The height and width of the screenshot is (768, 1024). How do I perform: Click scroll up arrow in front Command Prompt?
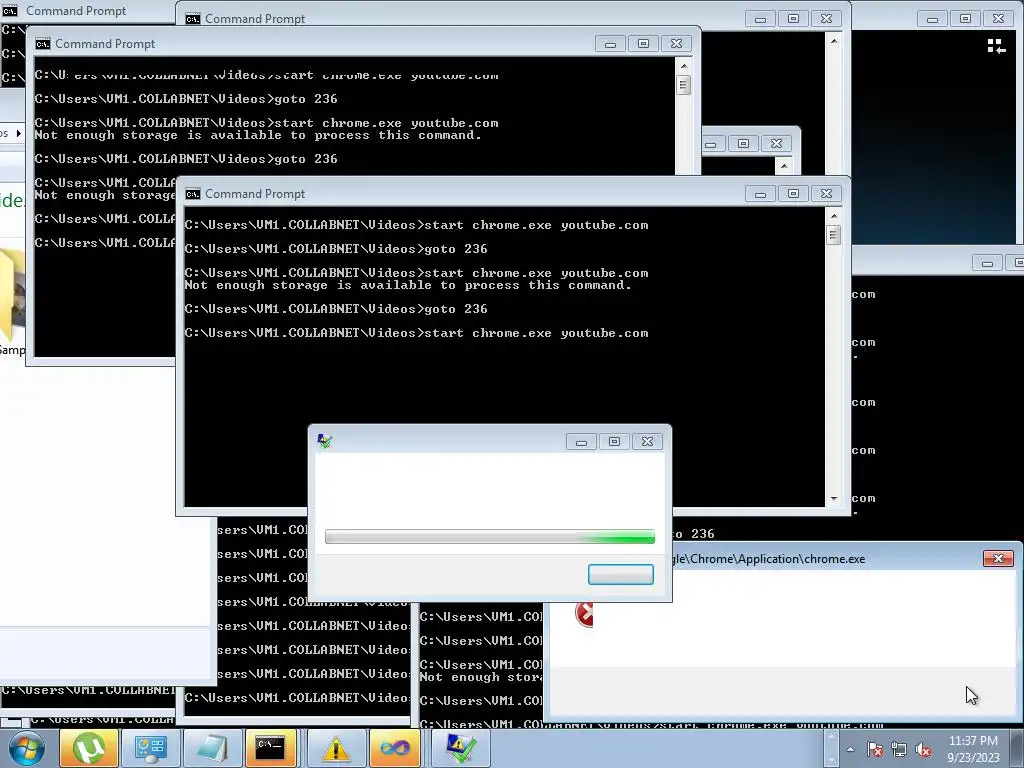(833, 216)
